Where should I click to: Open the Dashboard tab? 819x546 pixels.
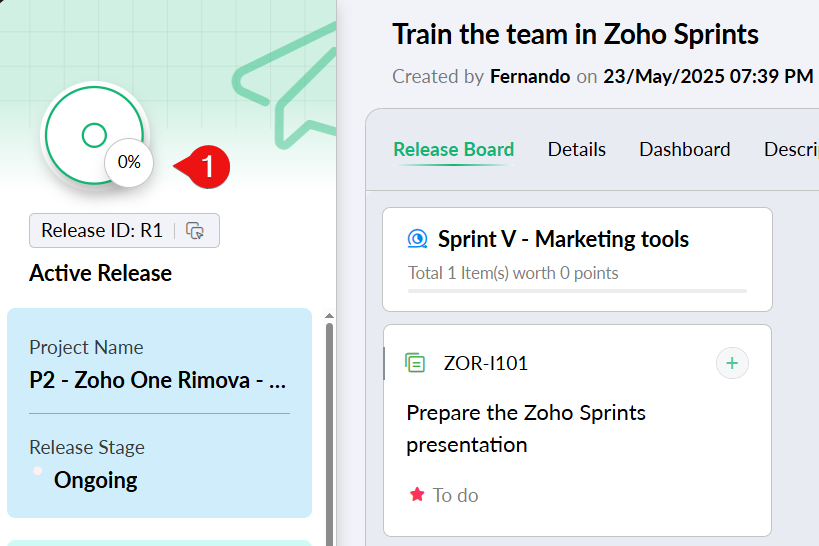coord(684,150)
